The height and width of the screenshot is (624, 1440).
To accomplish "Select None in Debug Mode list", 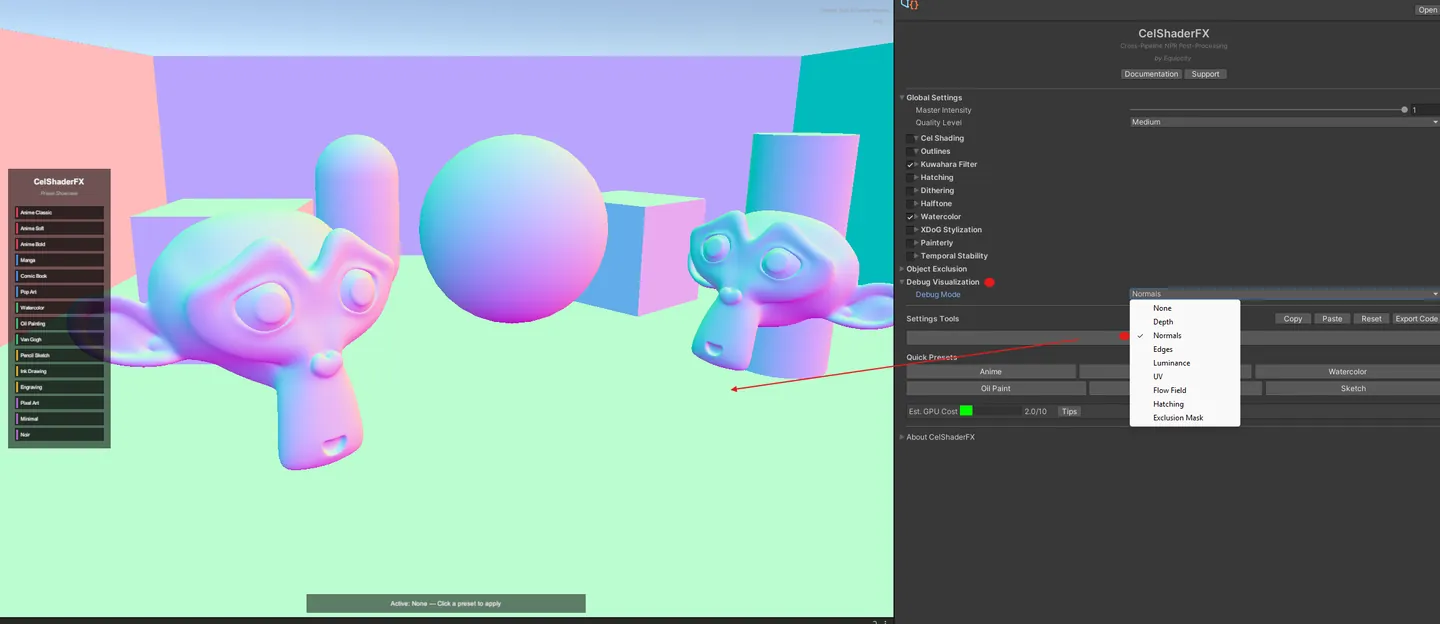I will click(x=1184, y=308).
